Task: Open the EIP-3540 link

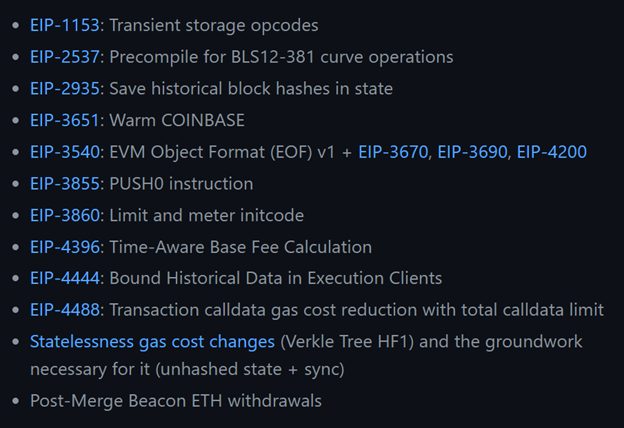Action: coord(64,152)
